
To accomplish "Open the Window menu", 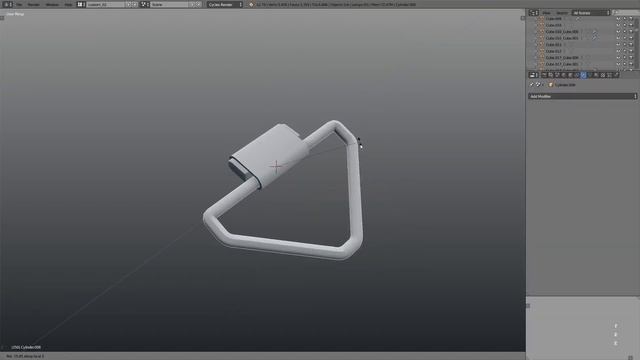I will point(52,4).
